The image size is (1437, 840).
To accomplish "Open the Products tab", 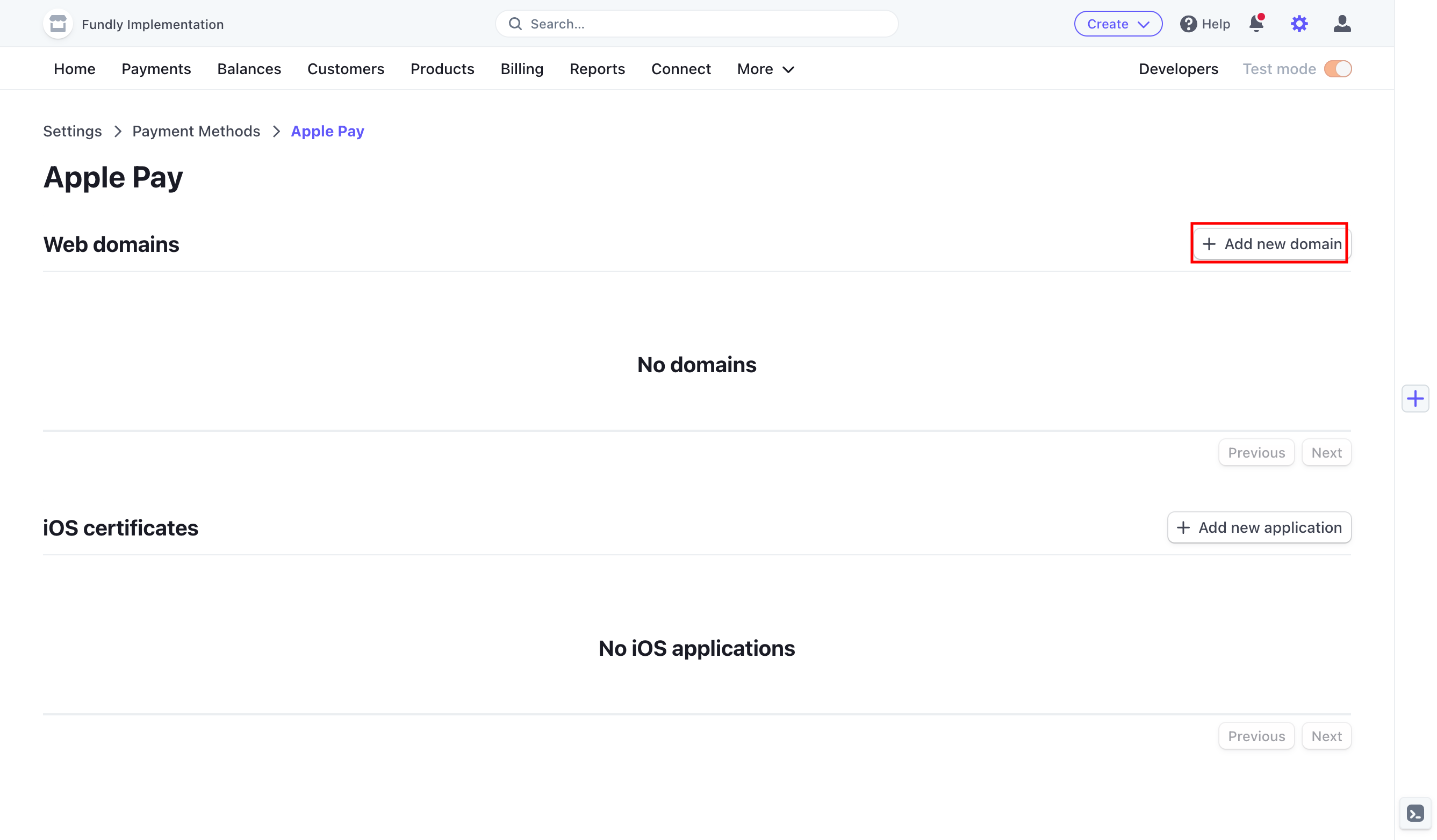I will point(442,69).
